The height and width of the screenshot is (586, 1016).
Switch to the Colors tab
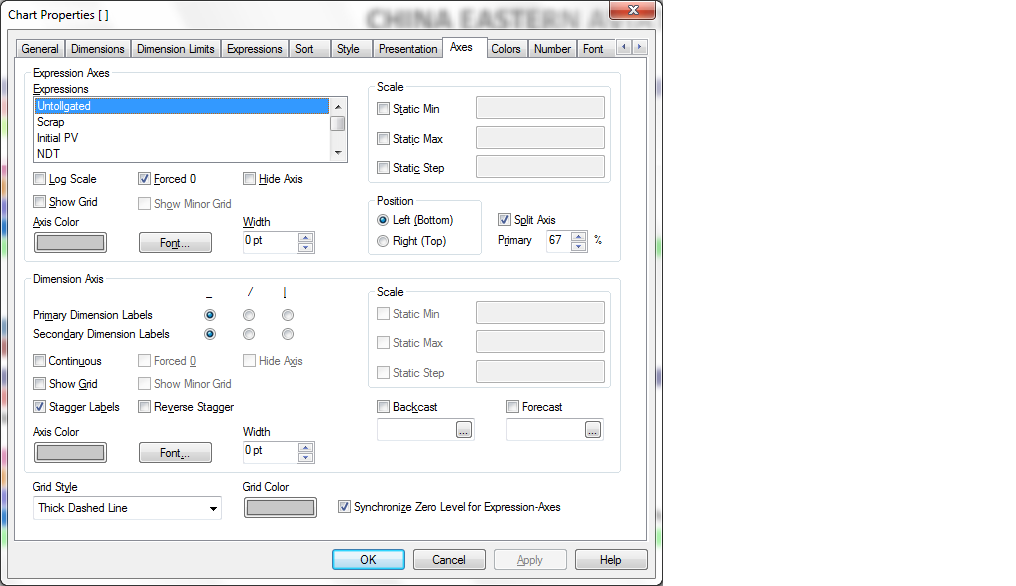(505, 49)
